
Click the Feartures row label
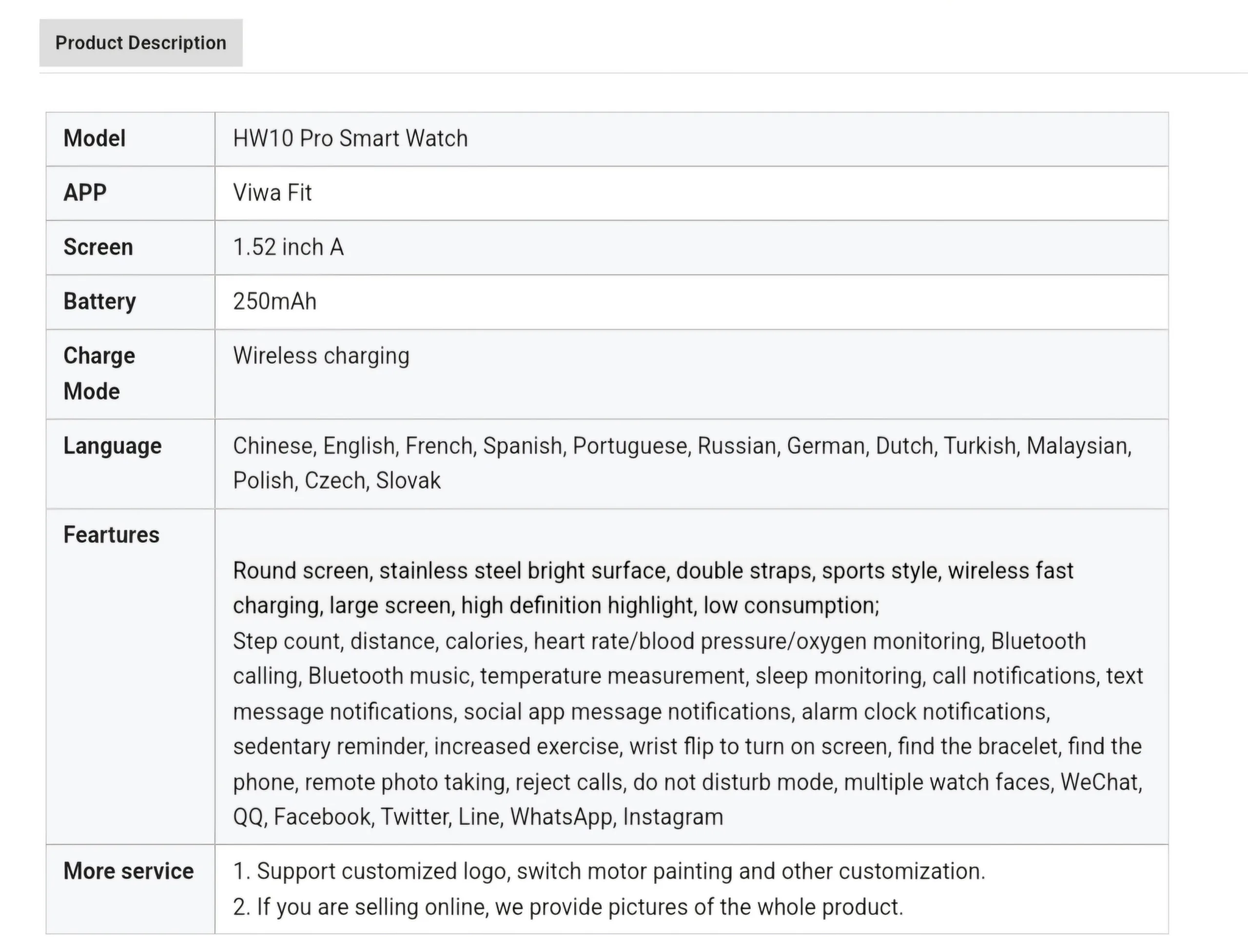pyautogui.click(x=111, y=535)
